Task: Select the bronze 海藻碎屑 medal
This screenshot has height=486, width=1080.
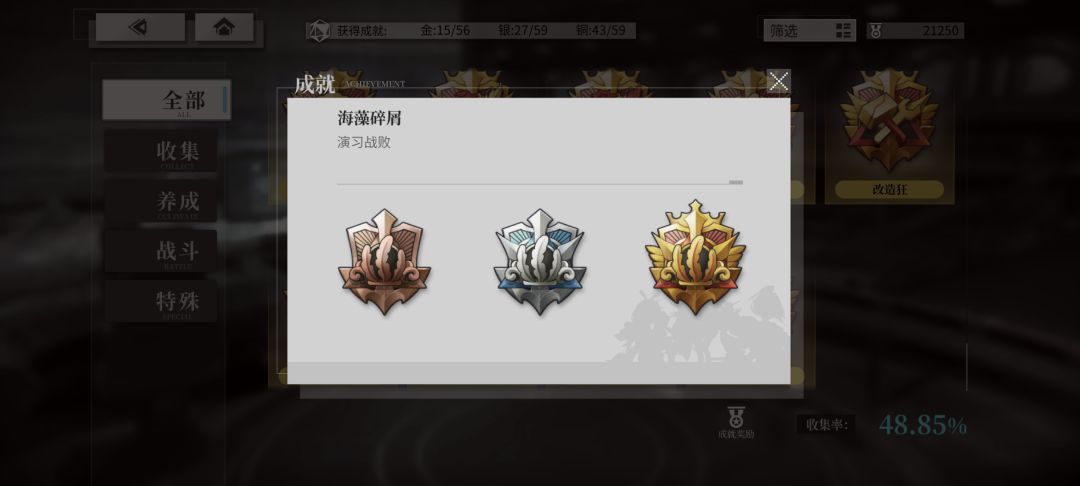Action: pos(384,262)
